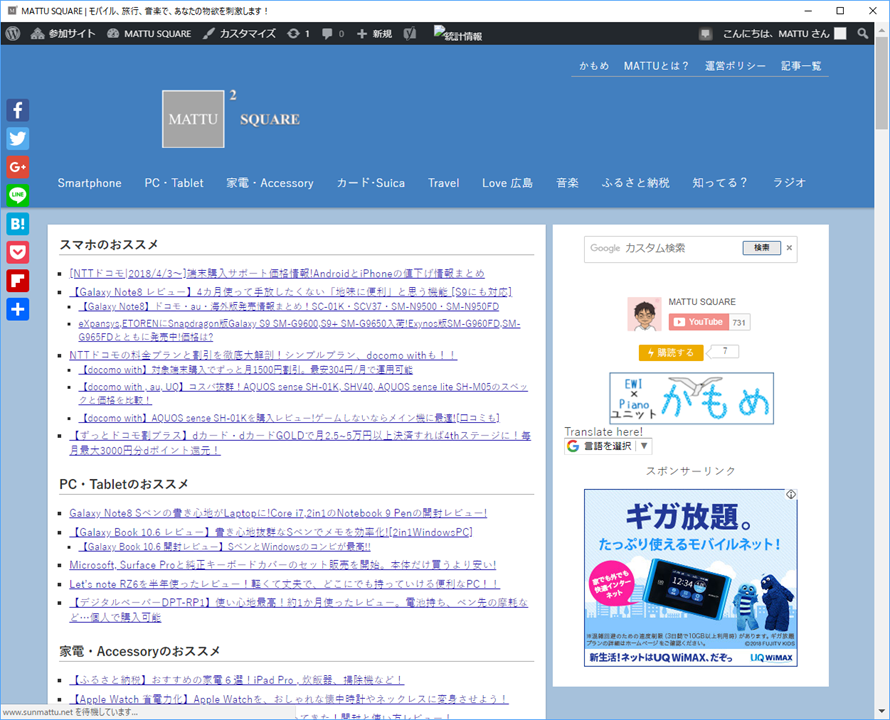
Task: Open MATTUとは？ about page
Action: pyautogui.click(x=656, y=66)
